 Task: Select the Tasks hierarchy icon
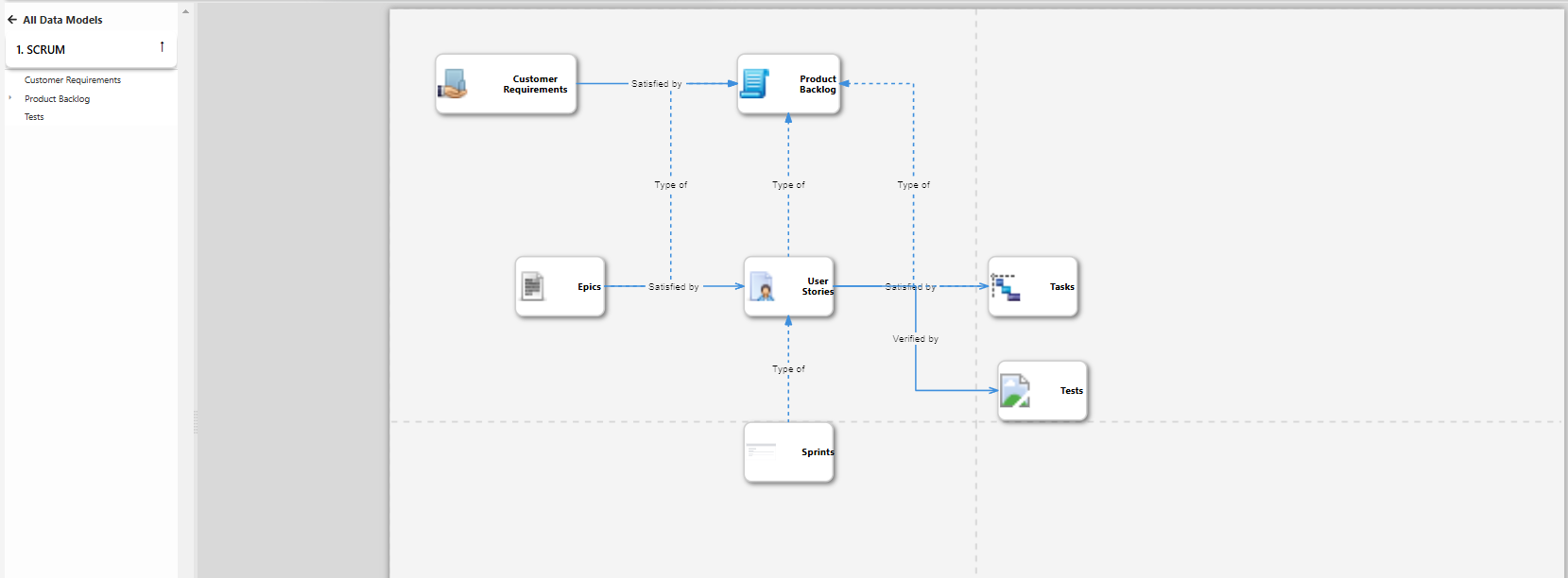tap(1006, 287)
